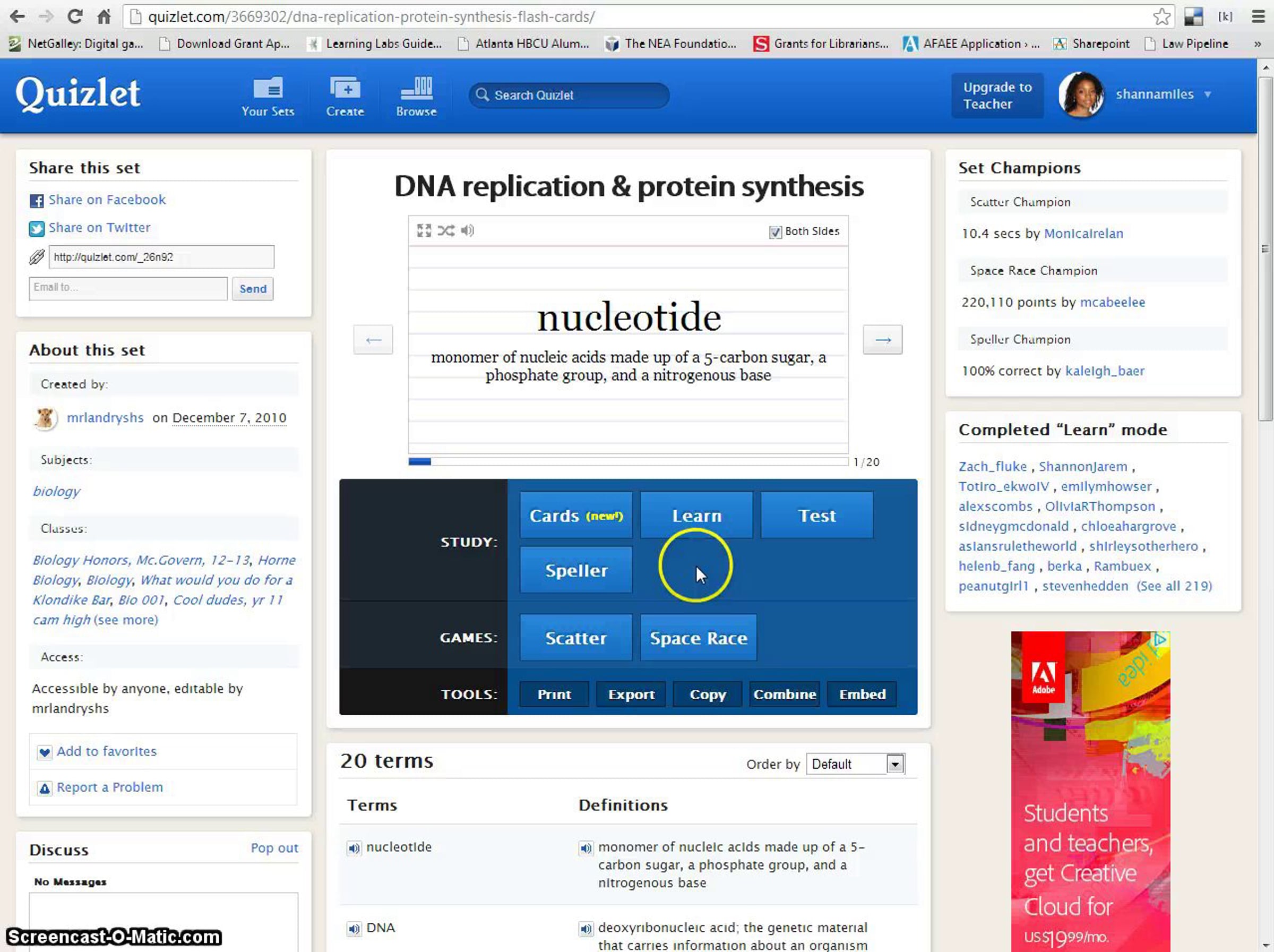Open the NetGalley bookmark
Screen dimensions: 1274x952
point(76,44)
